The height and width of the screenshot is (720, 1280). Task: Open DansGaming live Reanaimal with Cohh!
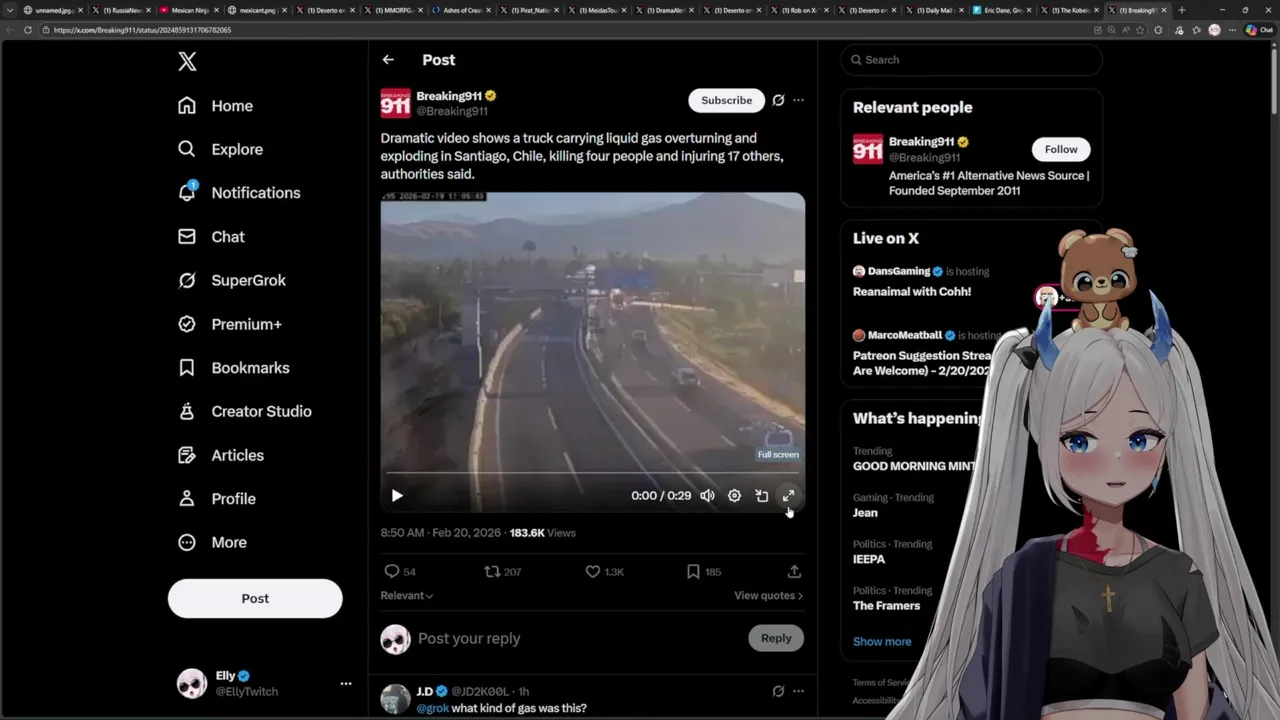(x=912, y=292)
